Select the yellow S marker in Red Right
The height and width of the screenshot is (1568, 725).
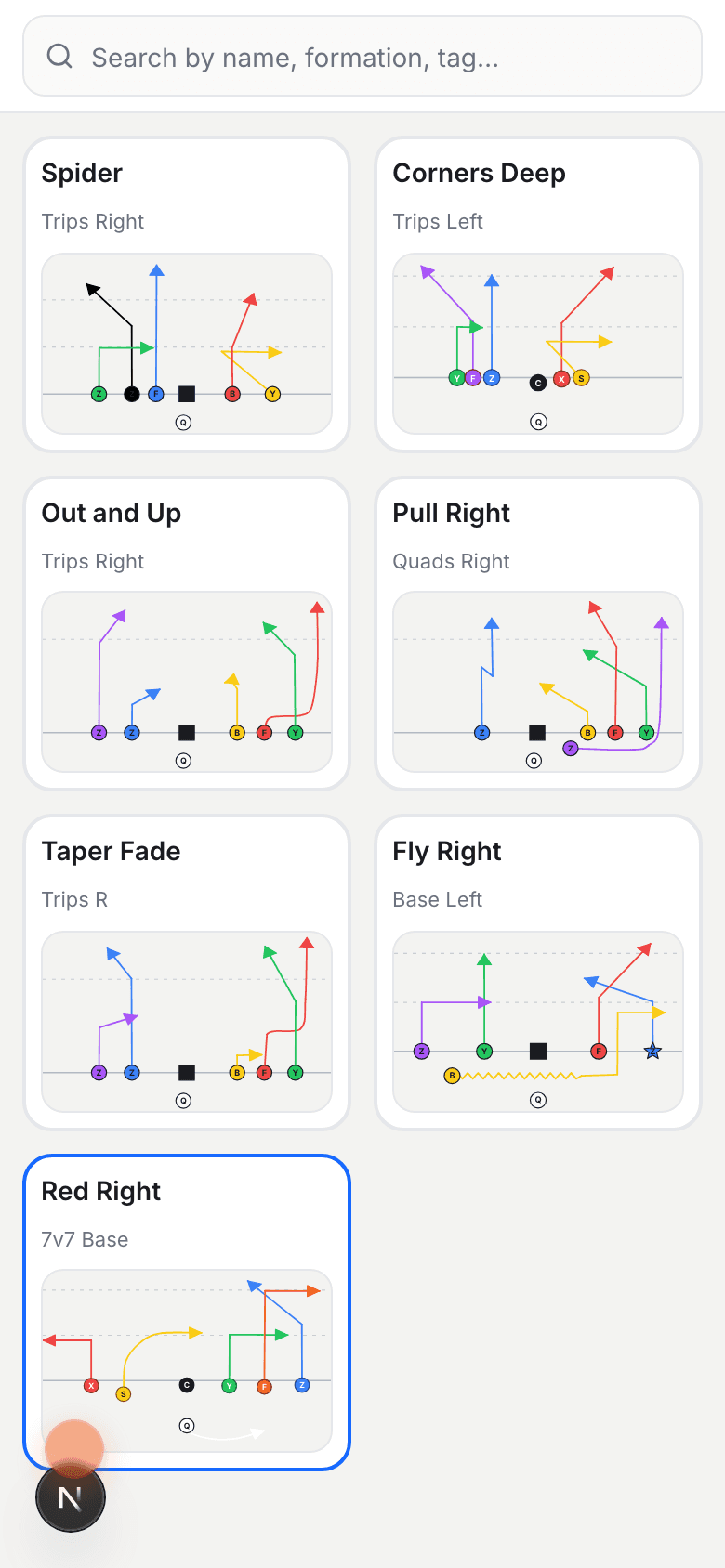coord(123,1394)
